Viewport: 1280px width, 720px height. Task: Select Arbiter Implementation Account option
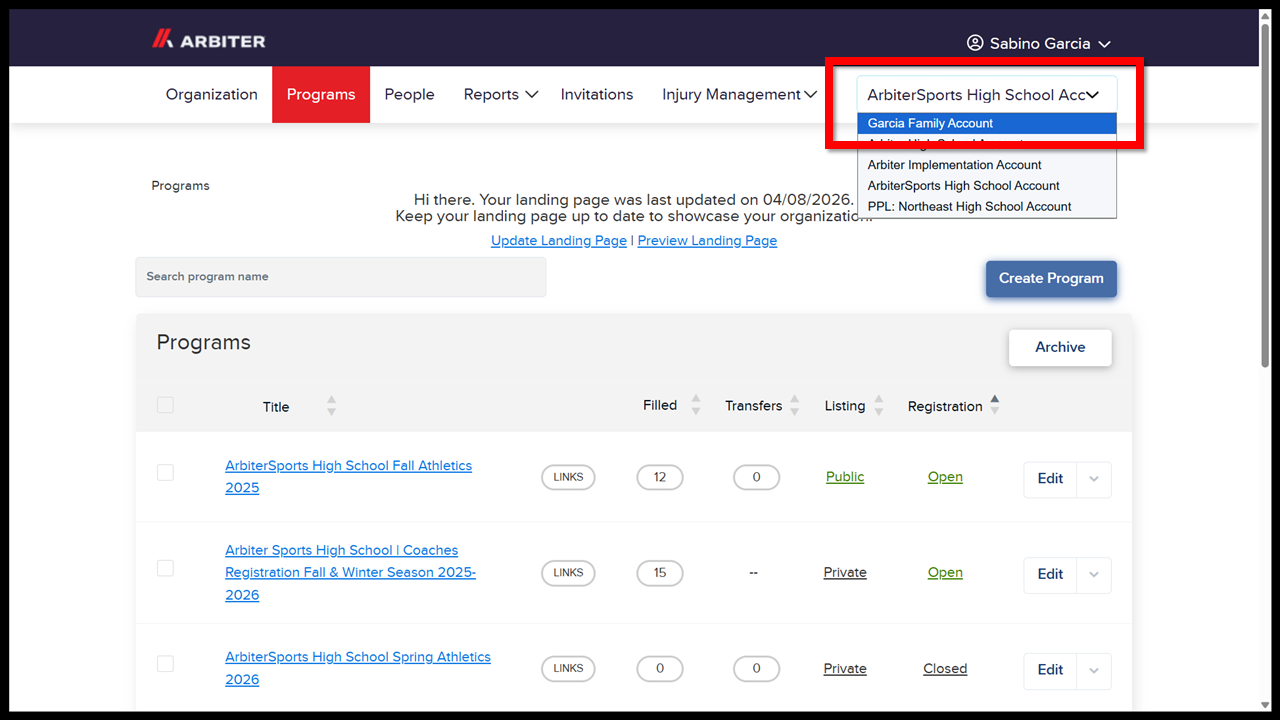point(987,165)
